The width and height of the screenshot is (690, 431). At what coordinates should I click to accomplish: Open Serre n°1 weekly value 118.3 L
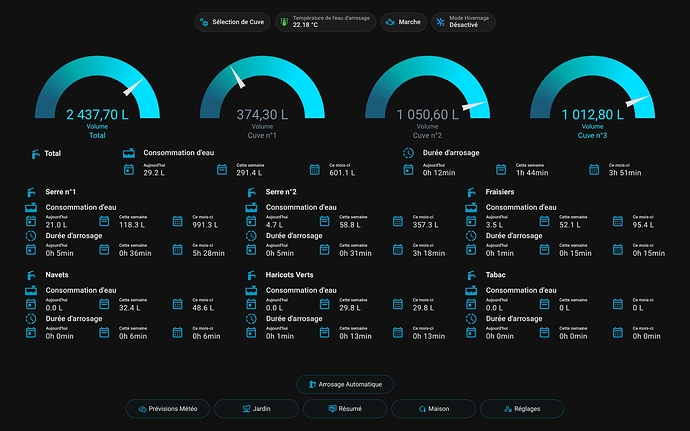tap(132, 225)
